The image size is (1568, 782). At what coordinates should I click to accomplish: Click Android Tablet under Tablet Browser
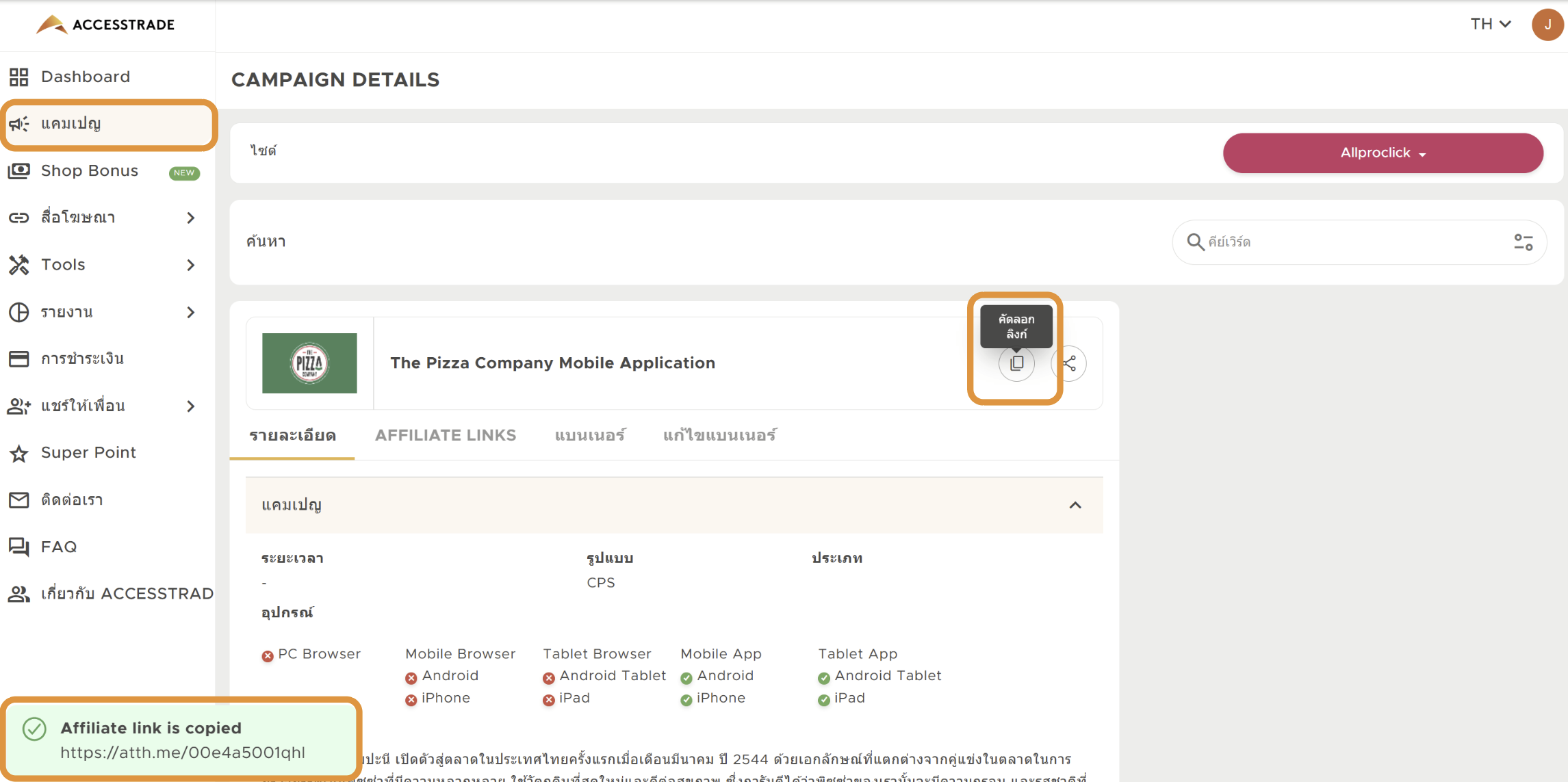point(604,676)
